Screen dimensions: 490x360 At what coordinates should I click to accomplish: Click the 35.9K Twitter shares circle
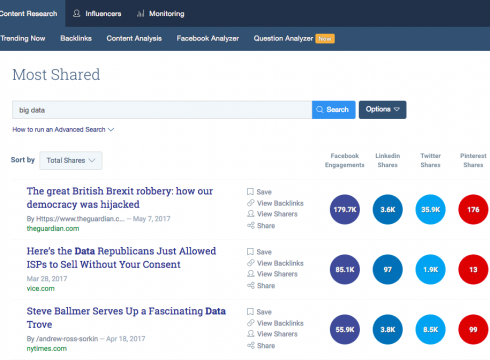(x=430, y=209)
